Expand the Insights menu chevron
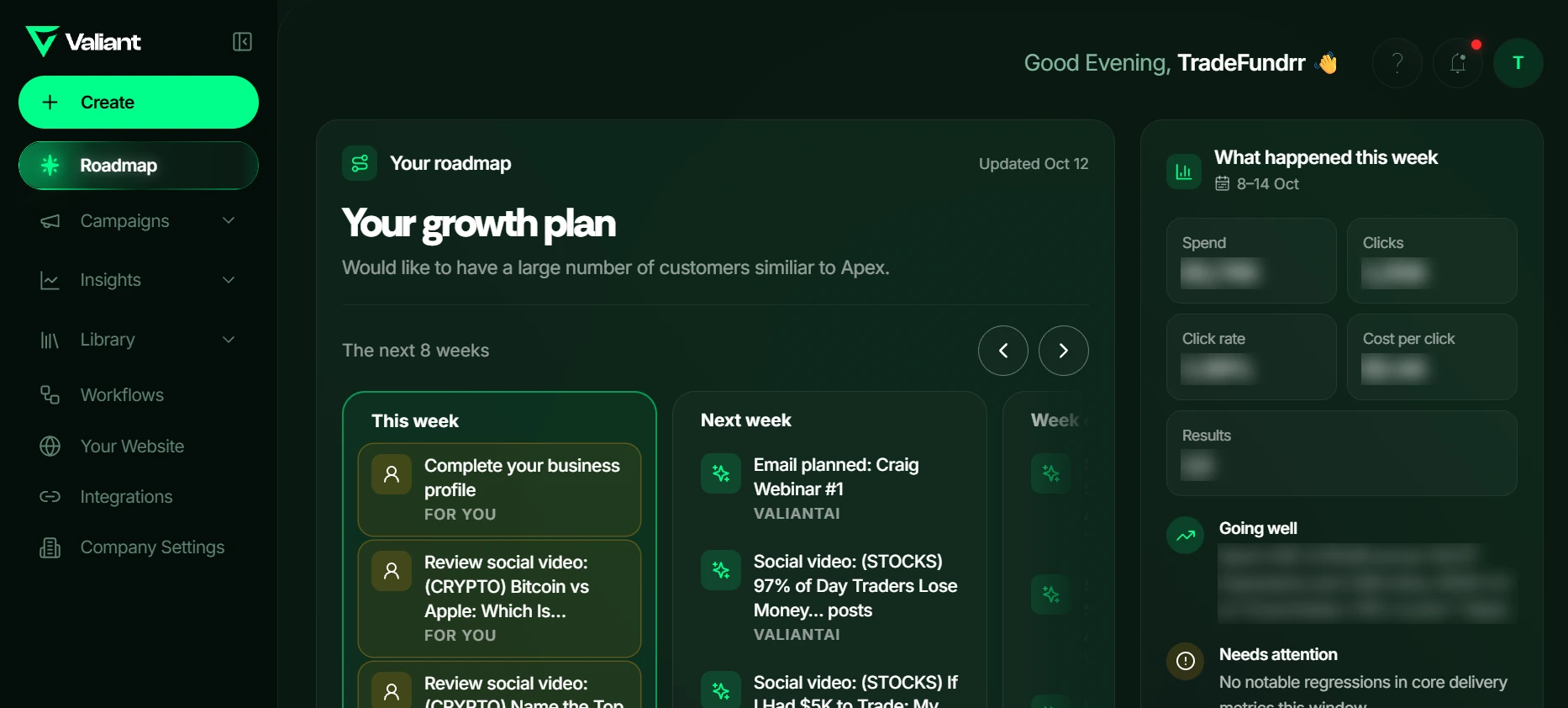The height and width of the screenshot is (708, 1568). coord(229,280)
